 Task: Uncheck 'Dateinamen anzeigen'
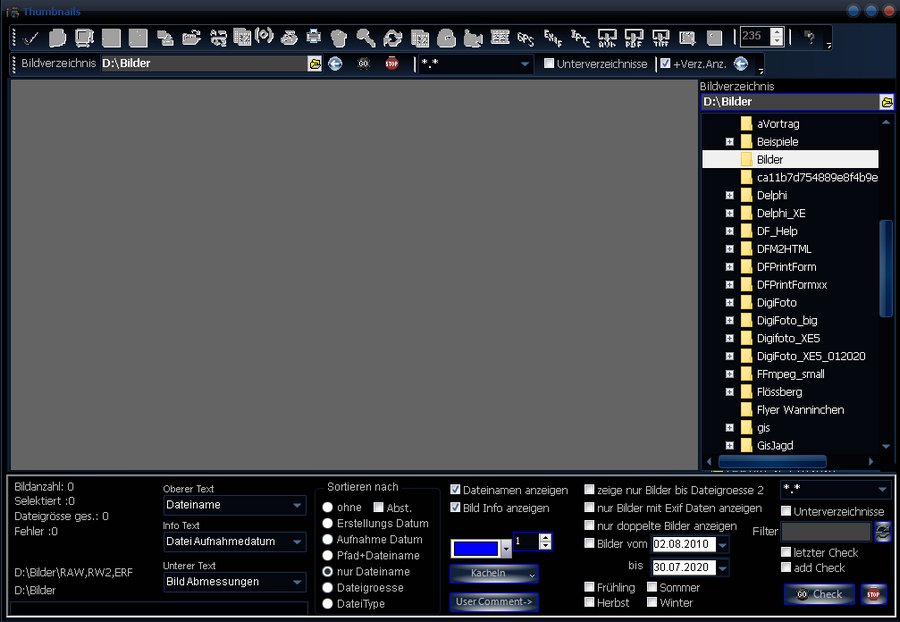coord(456,490)
